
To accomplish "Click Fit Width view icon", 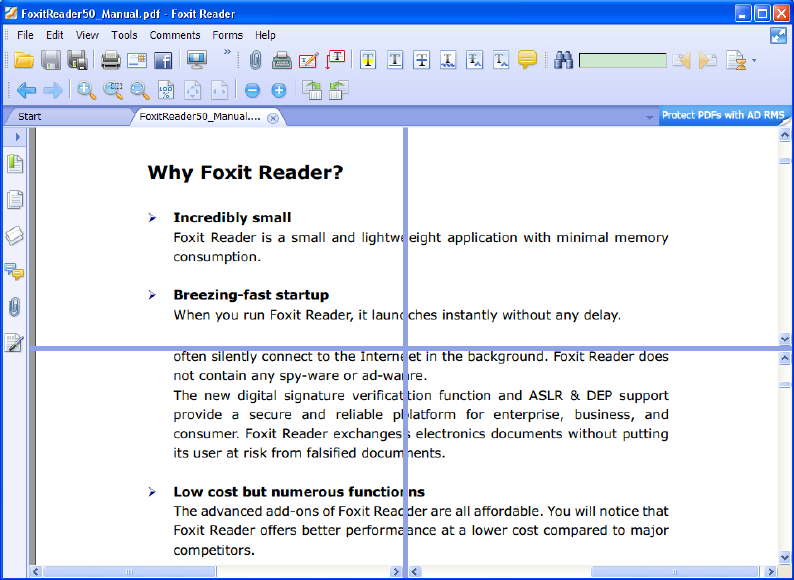I will point(219,90).
